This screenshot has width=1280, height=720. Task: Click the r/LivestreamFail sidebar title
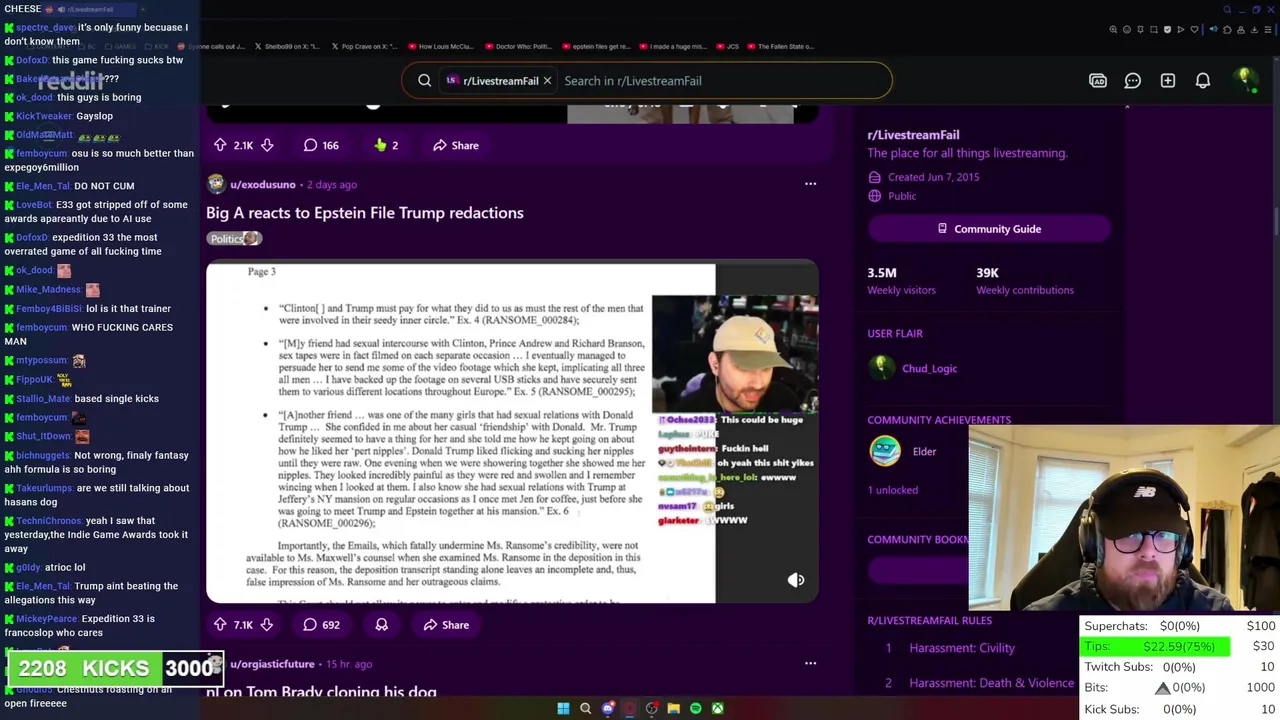coord(913,134)
